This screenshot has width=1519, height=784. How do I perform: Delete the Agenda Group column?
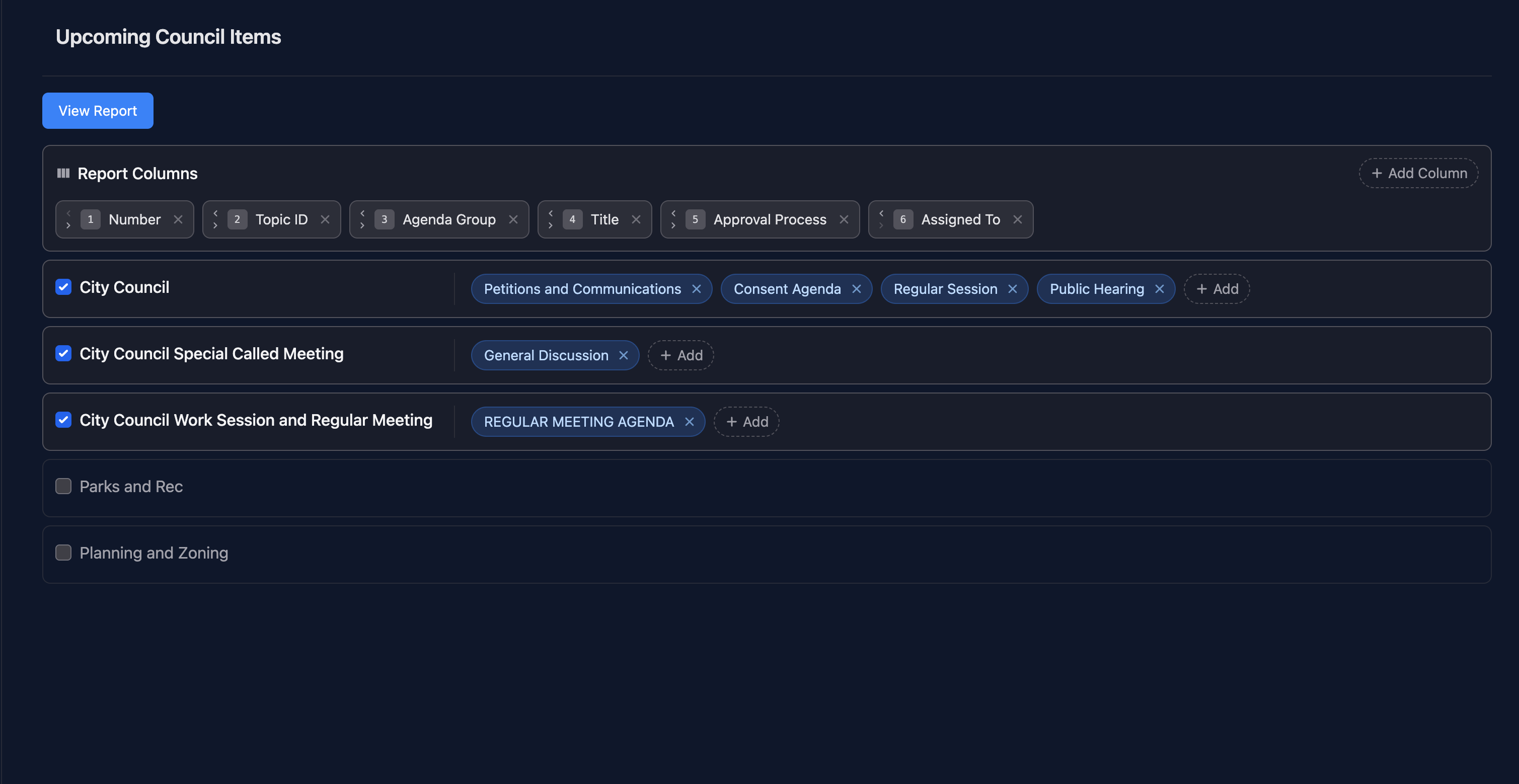click(513, 219)
